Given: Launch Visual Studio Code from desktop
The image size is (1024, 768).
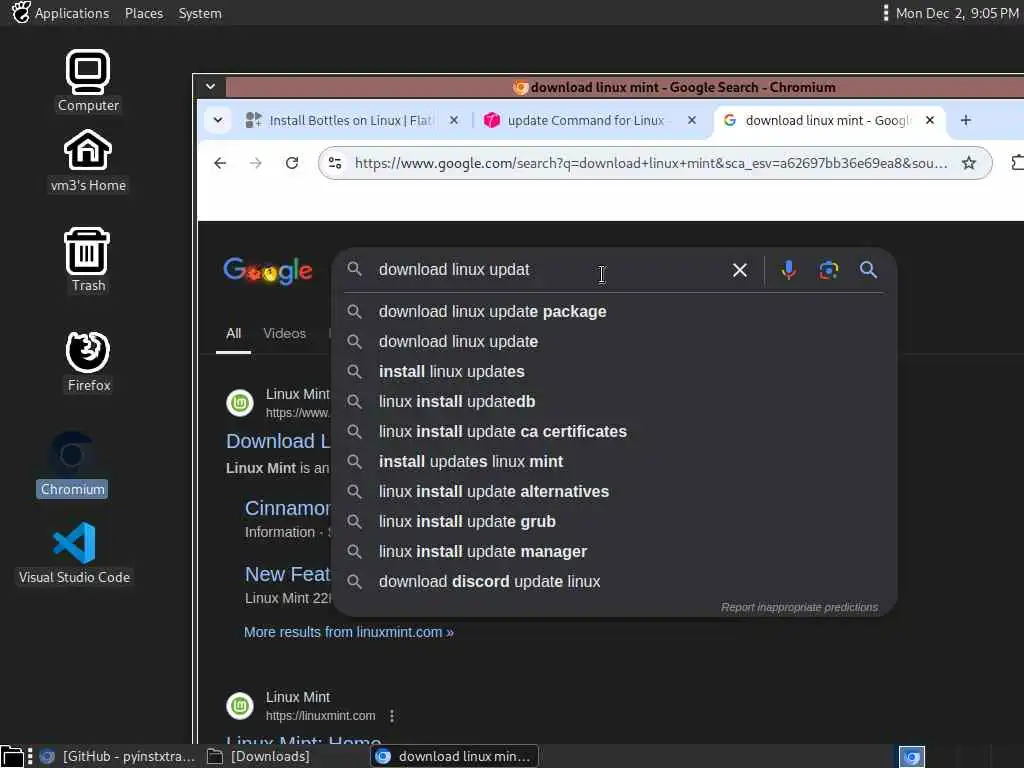Looking at the screenshot, I should click(x=74, y=552).
